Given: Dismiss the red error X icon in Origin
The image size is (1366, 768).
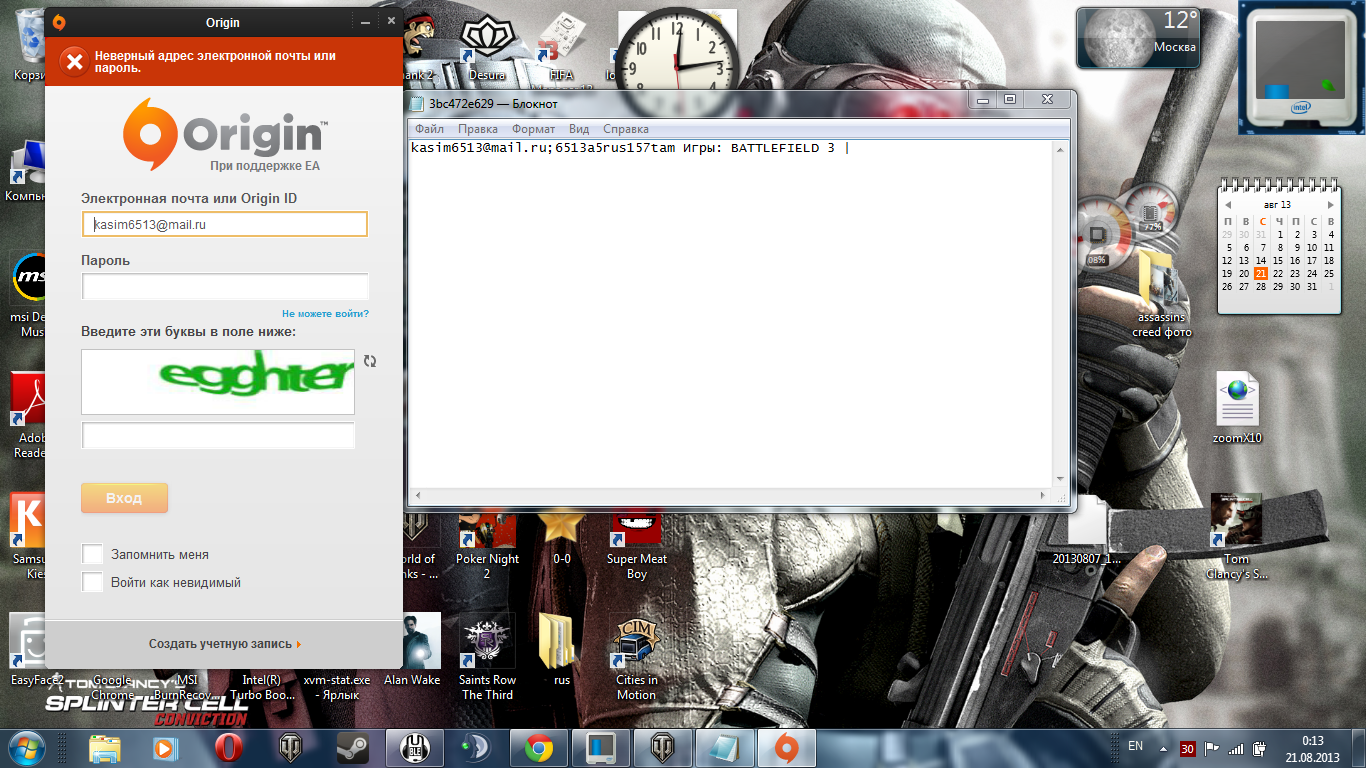Looking at the screenshot, I should 73,62.
